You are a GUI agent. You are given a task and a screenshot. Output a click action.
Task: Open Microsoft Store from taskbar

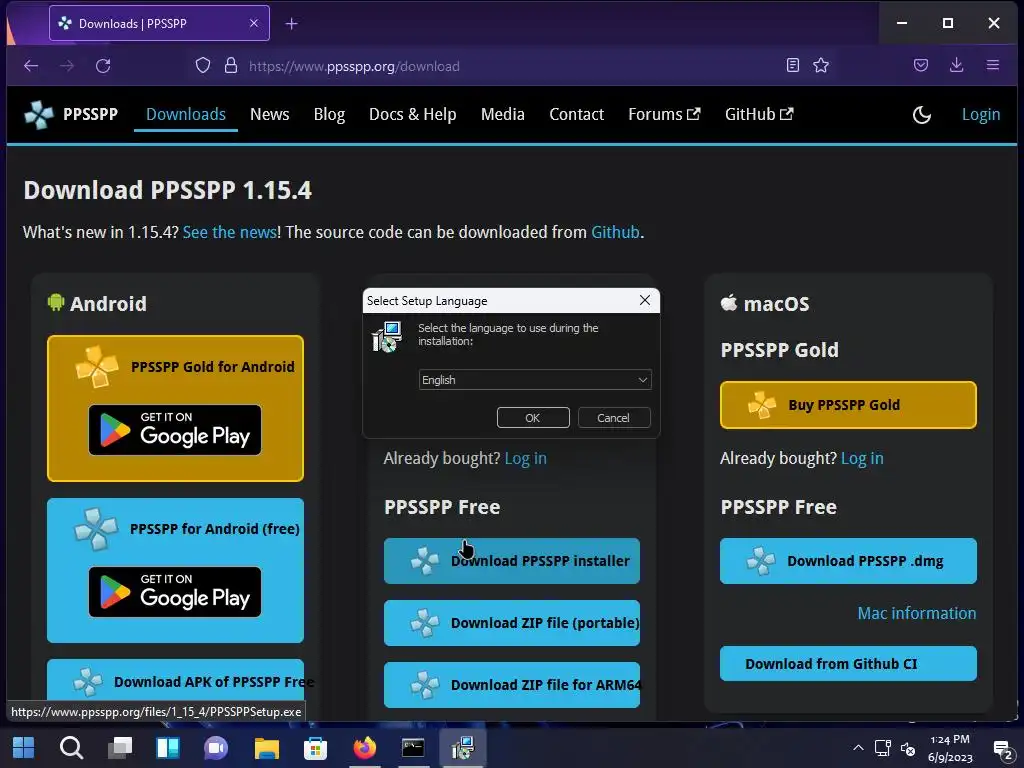[x=315, y=748]
